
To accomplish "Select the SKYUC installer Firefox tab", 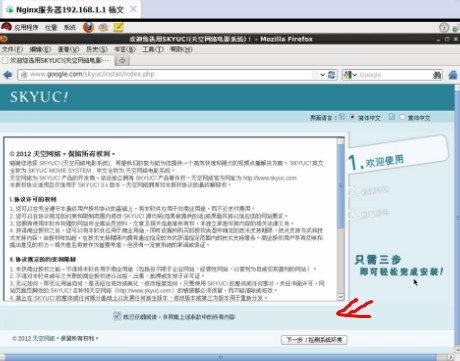I will tap(58, 60).
